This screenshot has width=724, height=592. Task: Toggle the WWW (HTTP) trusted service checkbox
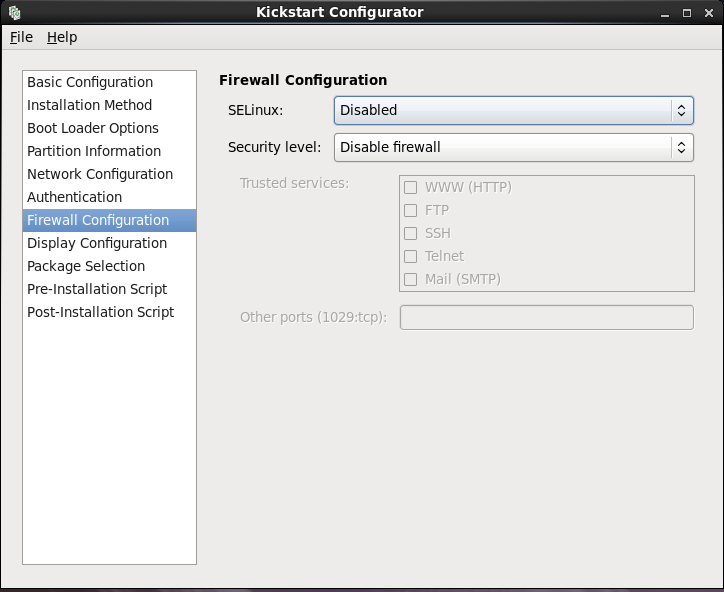[410, 187]
